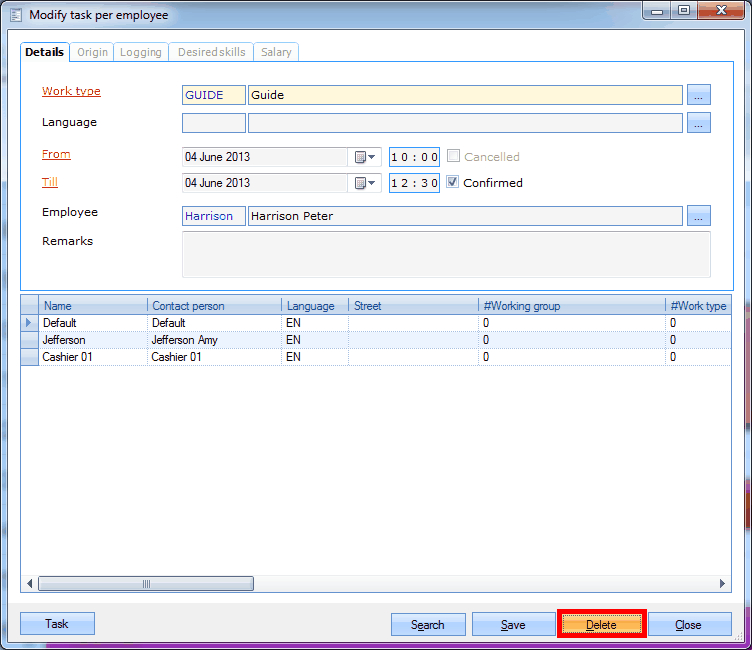Viewport: 752px width, 650px height.
Task: Untick the Confirmed checkbox
Action: point(453,182)
